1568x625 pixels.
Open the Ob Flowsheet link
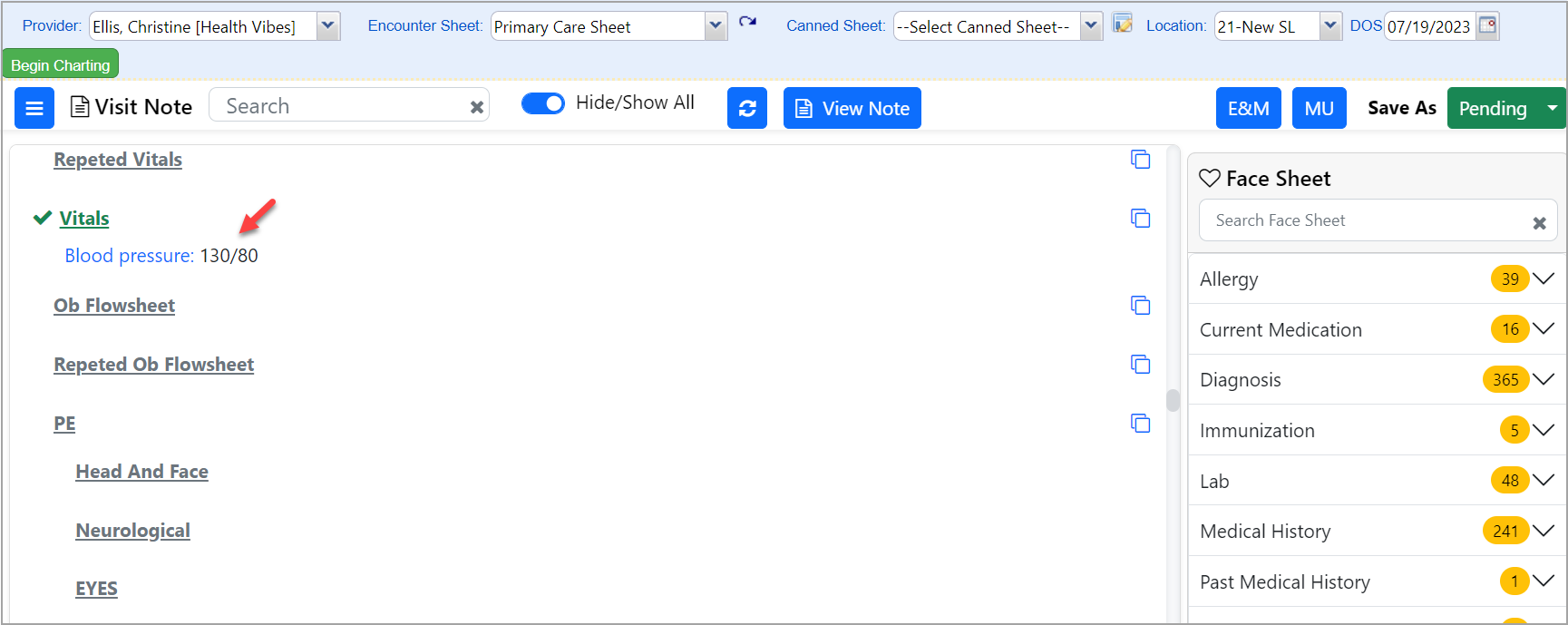pos(114,306)
